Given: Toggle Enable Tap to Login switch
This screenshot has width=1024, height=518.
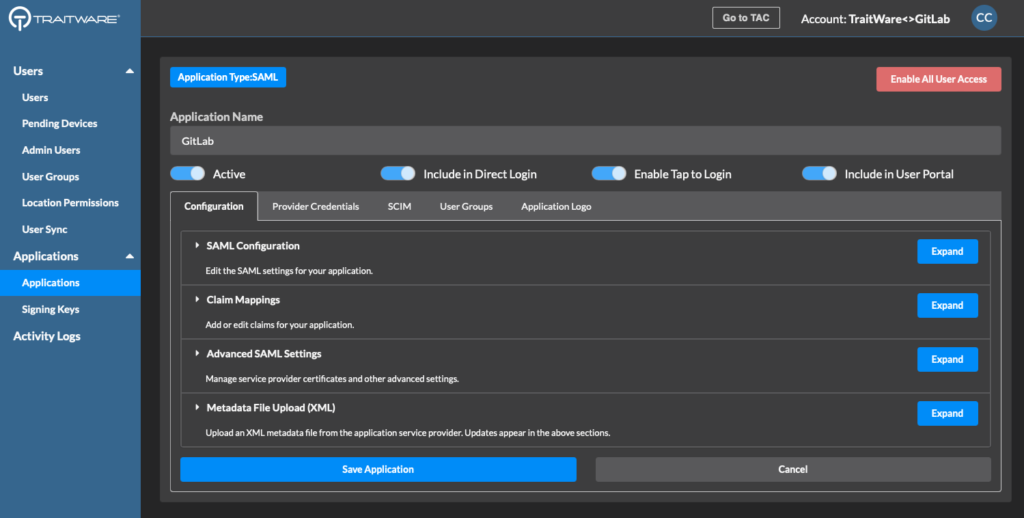Looking at the screenshot, I should (609, 174).
